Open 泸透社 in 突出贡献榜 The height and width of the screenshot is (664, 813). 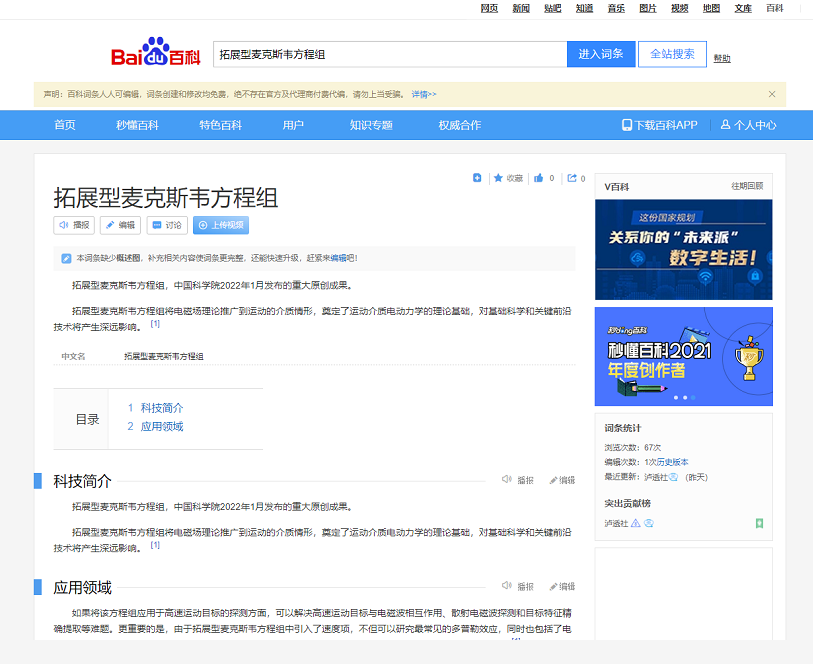(x=616, y=524)
